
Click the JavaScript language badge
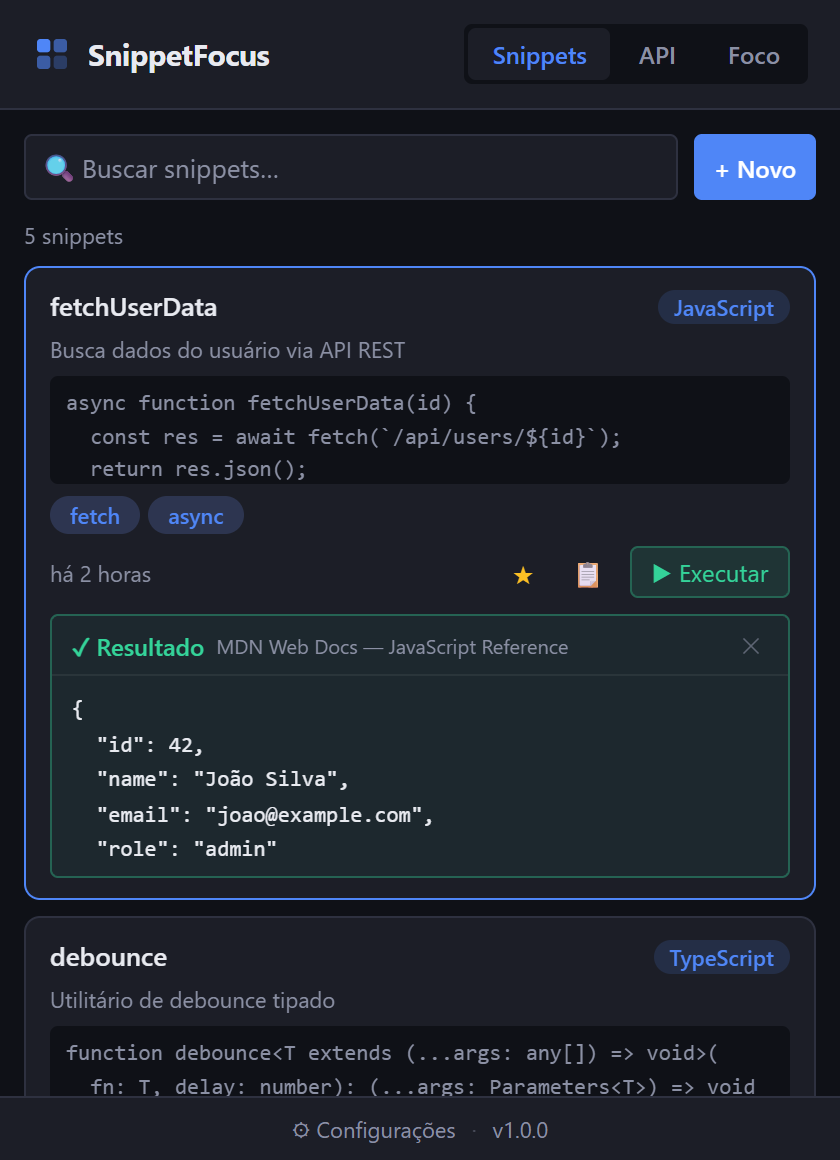tap(724, 308)
